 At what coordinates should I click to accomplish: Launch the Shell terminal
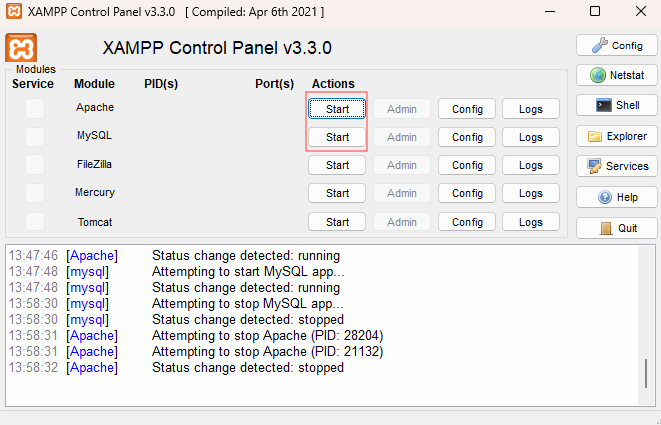(617, 105)
